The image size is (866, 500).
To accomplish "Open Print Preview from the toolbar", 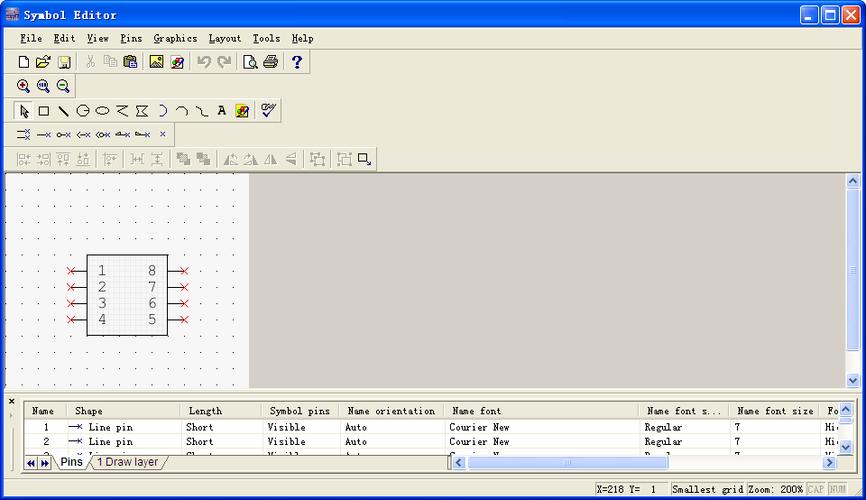I will pos(250,62).
